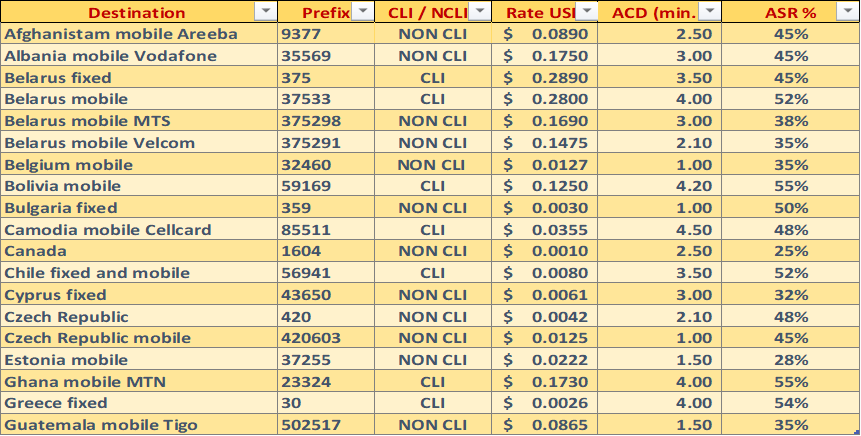Screen dimensions: 861x436
Task: Open the ACD (min.) column filter dropdown
Action: click(711, 12)
